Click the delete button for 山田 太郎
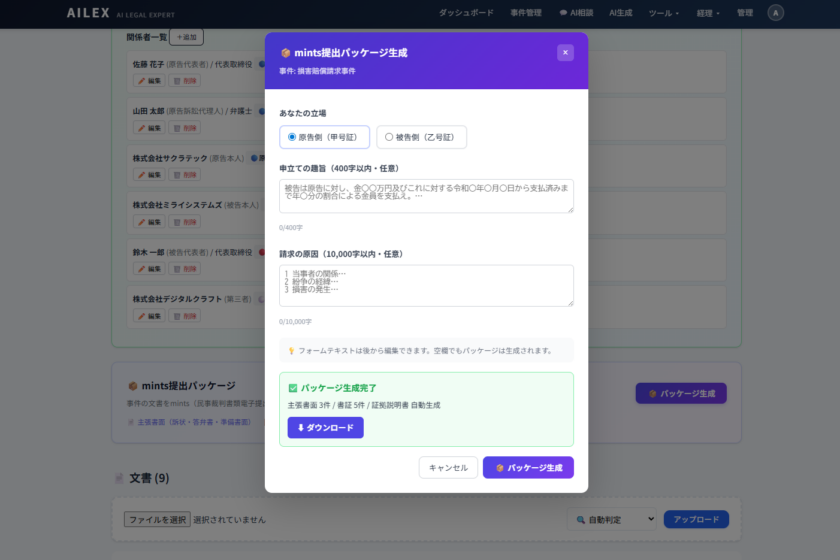Screen dimensions: 840x560 click(185, 128)
